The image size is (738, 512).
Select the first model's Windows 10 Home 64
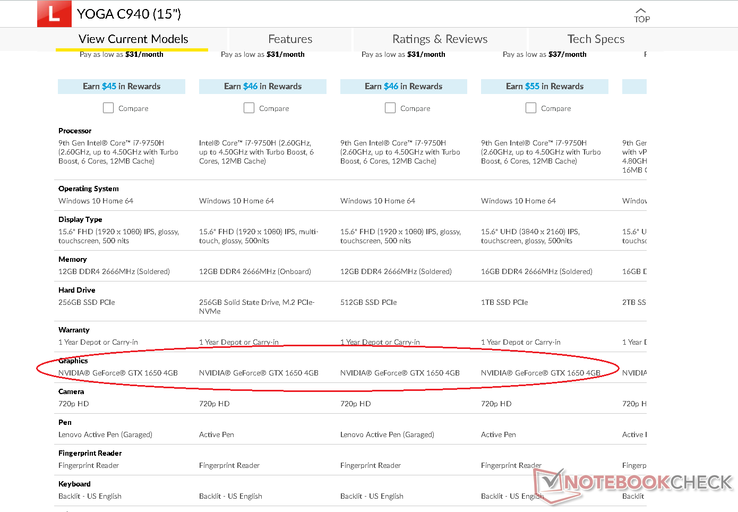(x=96, y=201)
